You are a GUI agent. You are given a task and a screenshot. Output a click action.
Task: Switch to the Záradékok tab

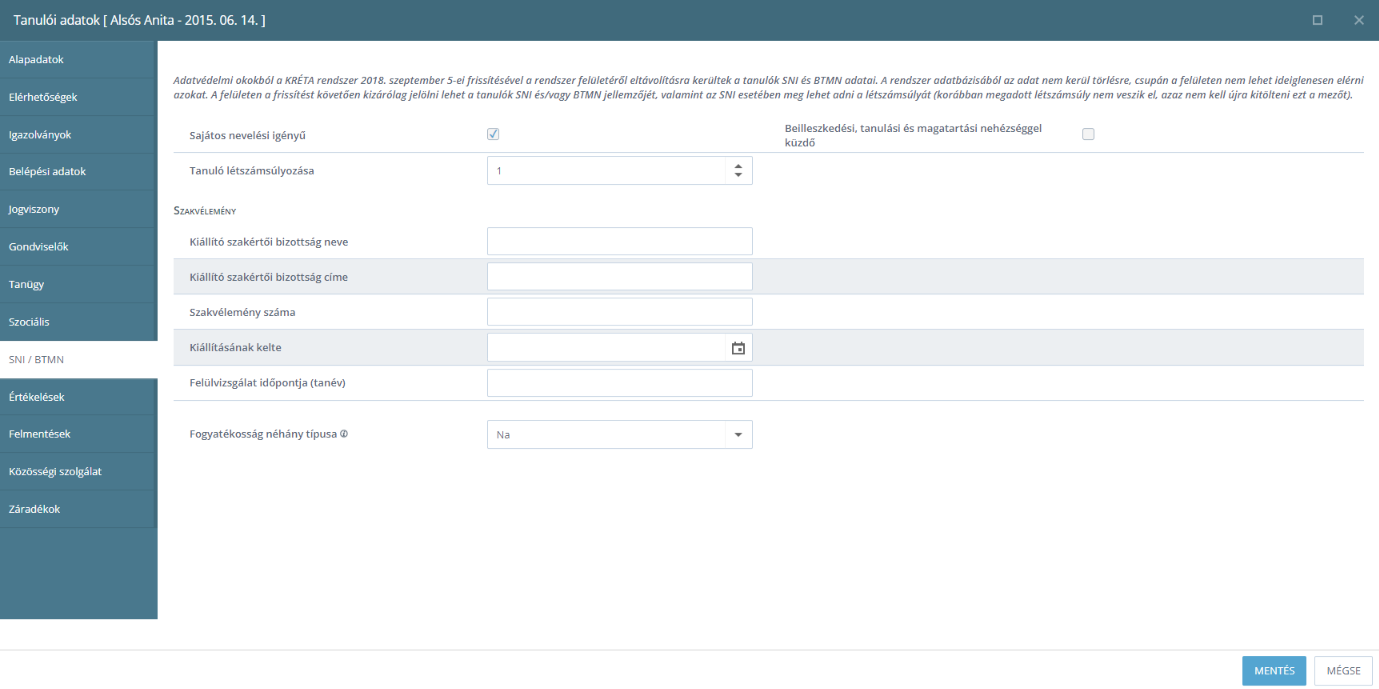click(79, 509)
